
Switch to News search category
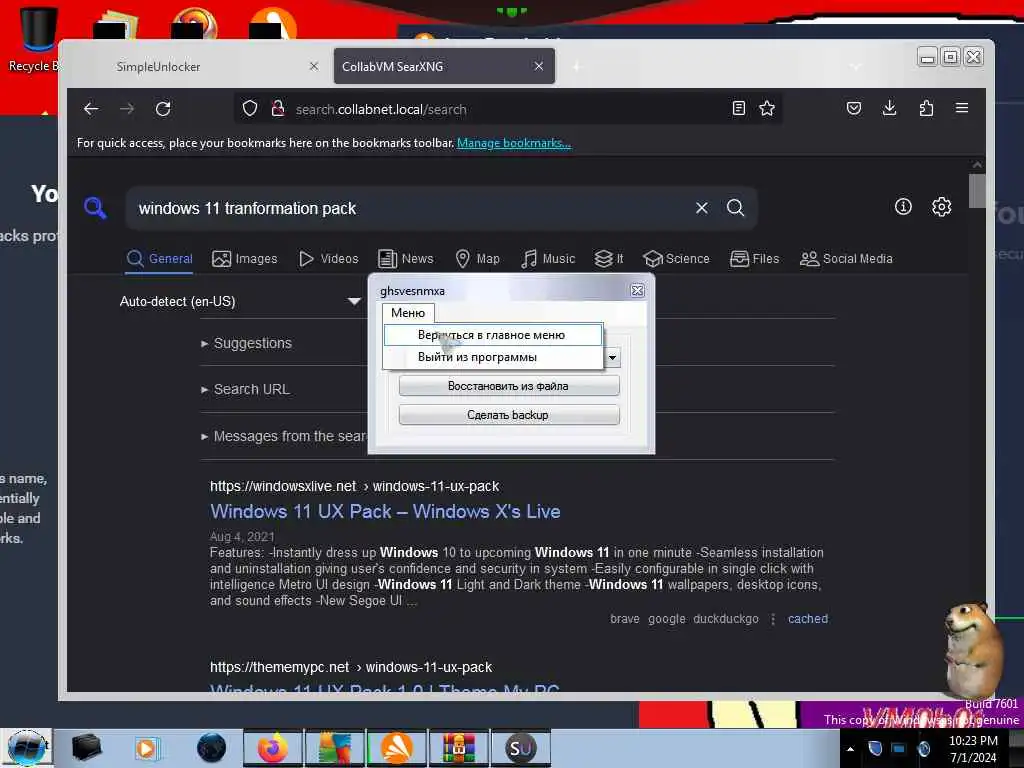(x=406, y=259)
